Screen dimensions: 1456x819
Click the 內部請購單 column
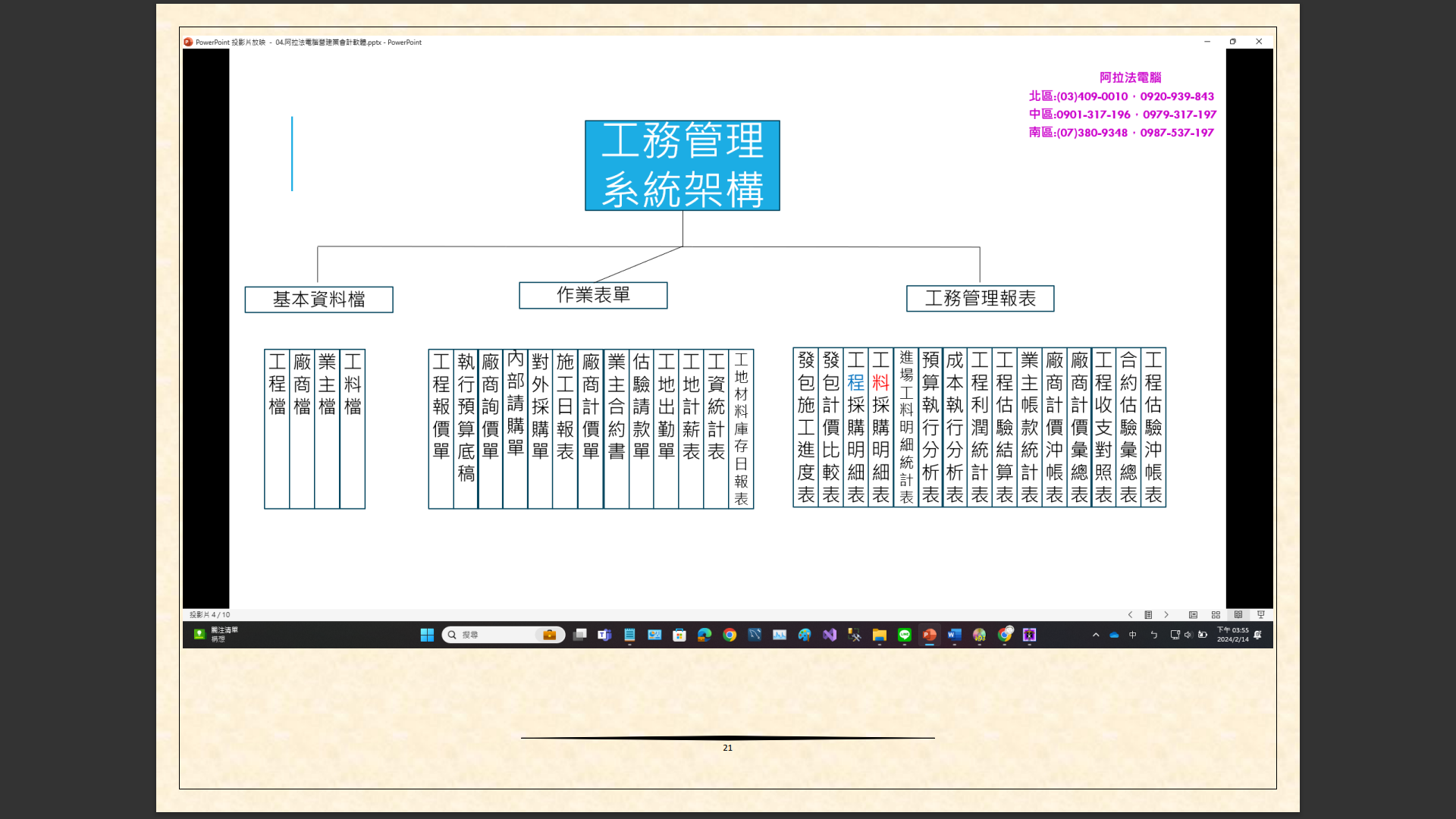coord(516,428)
